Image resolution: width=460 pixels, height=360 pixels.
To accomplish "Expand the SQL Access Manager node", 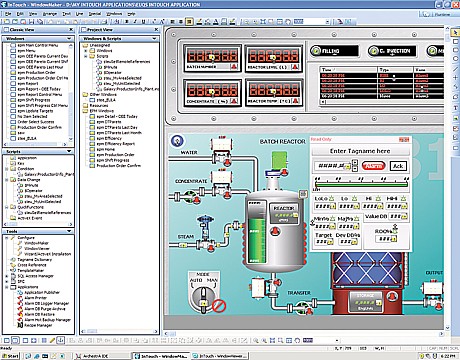I will point(7,276).
